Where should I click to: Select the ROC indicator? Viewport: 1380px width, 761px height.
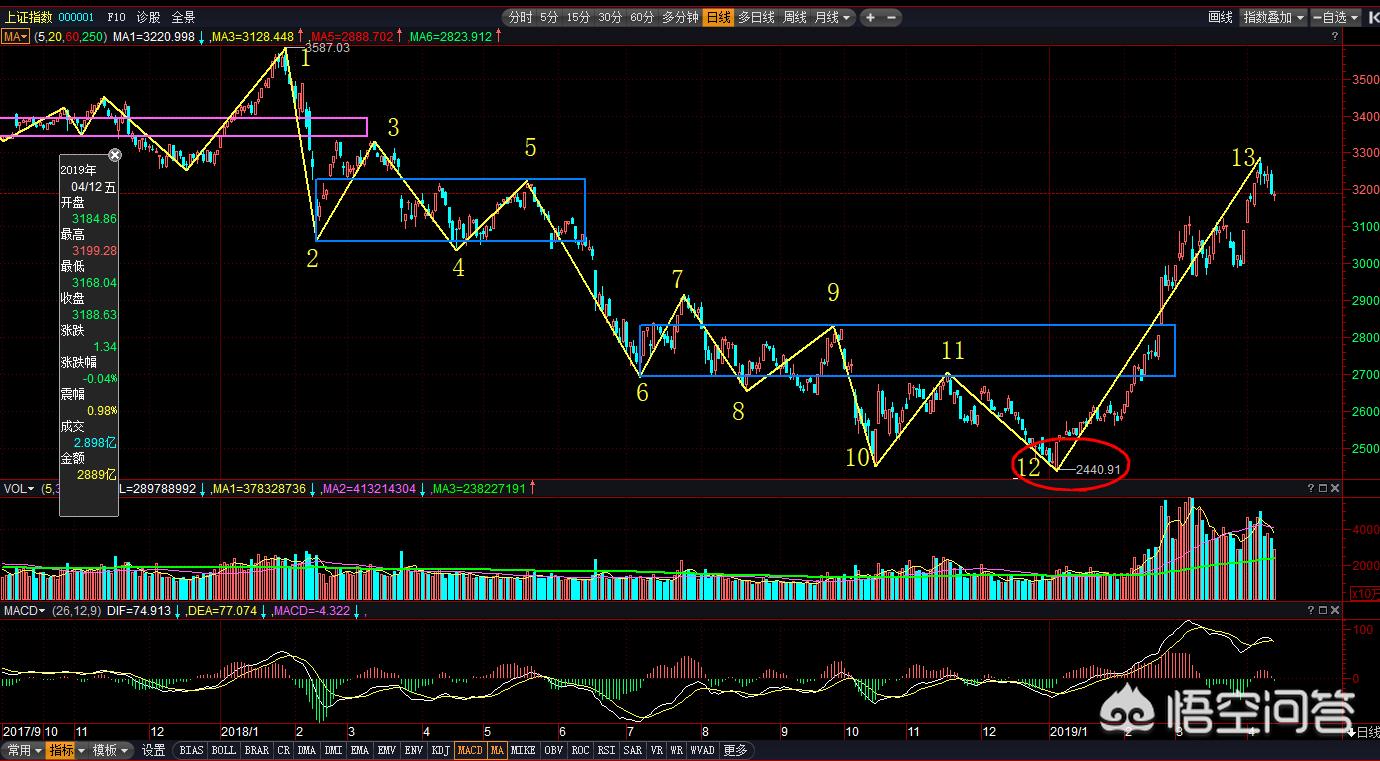tap(580, 750)
